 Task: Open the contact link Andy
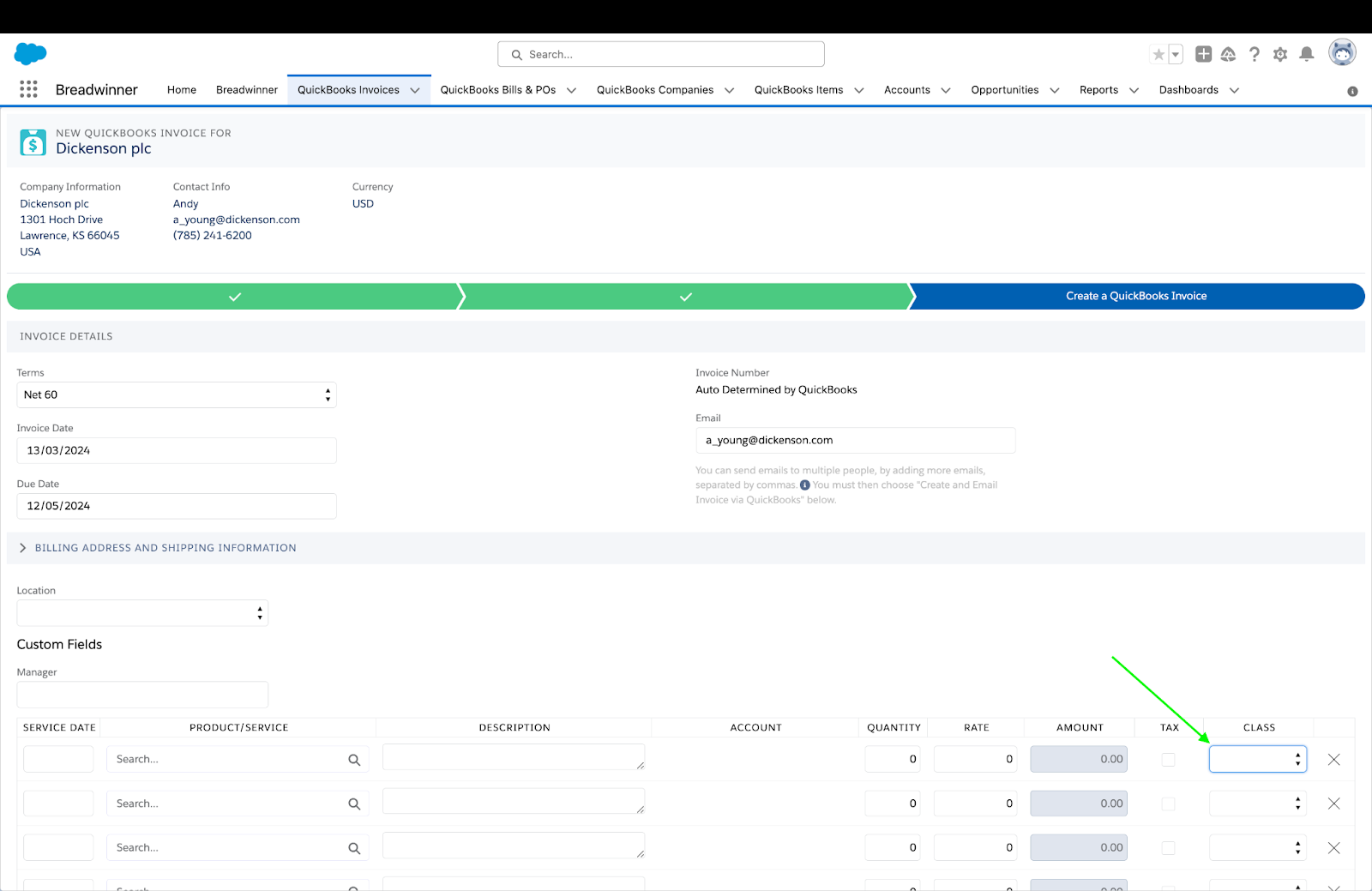point(186,204)
